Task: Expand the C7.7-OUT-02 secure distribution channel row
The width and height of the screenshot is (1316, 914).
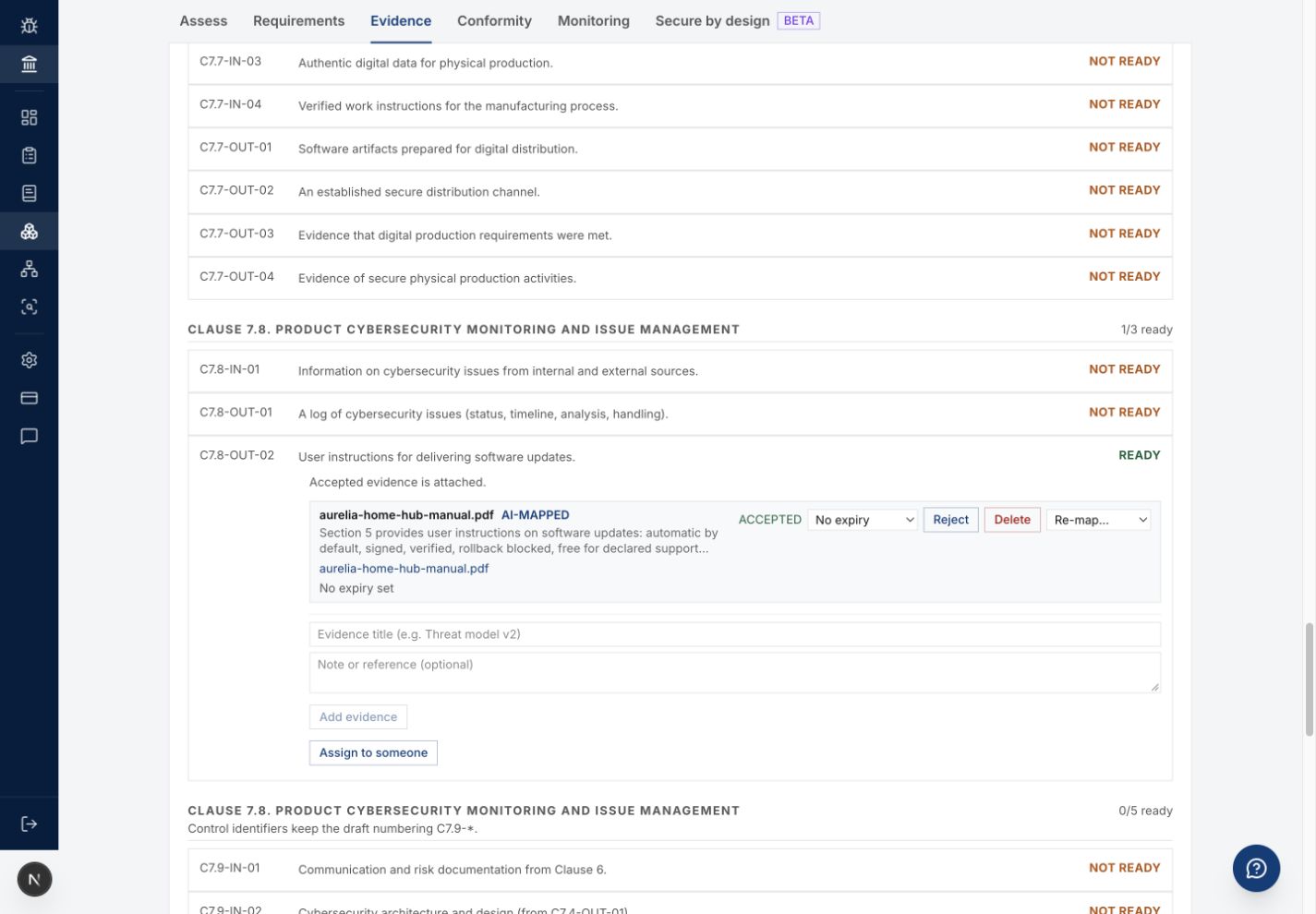Action: (680, 191)
